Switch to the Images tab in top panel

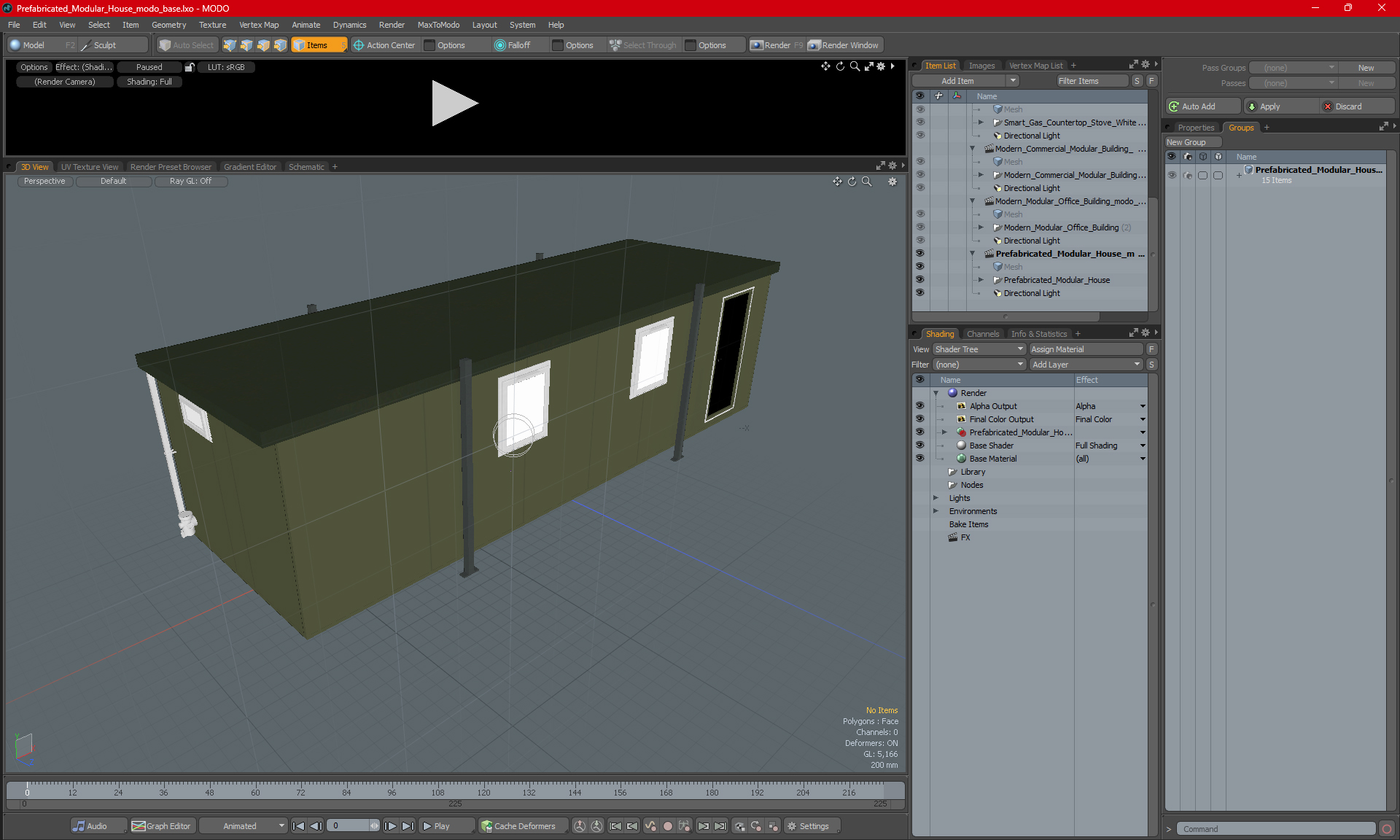(x=982, y=65)
